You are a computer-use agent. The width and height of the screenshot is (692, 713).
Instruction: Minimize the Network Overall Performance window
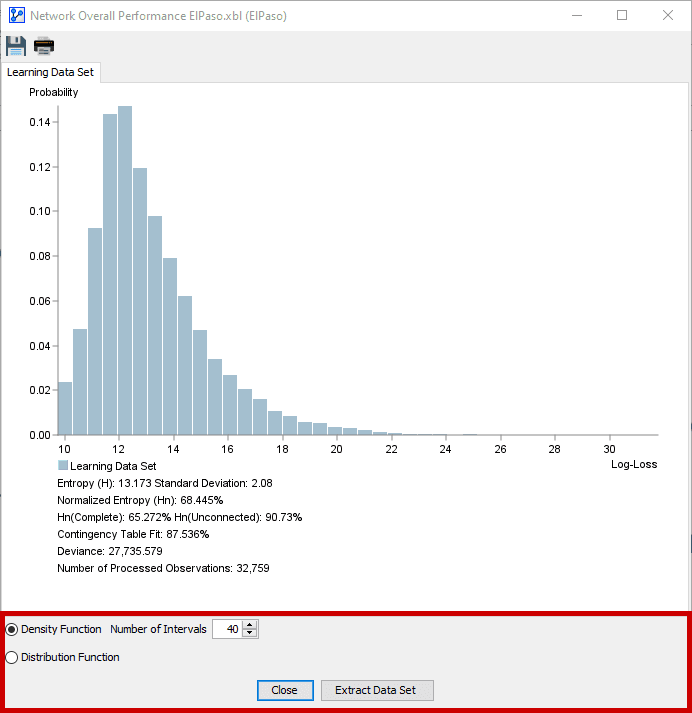tap(577, 15)
